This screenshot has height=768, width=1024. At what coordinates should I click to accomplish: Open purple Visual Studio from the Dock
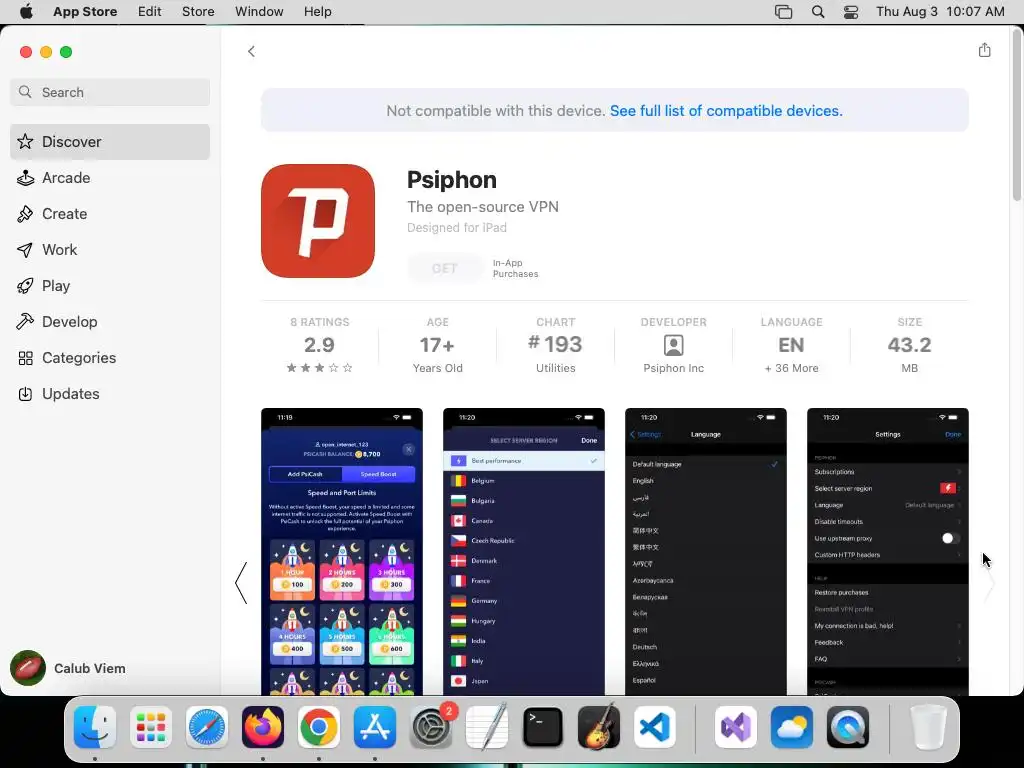point(736,727)
